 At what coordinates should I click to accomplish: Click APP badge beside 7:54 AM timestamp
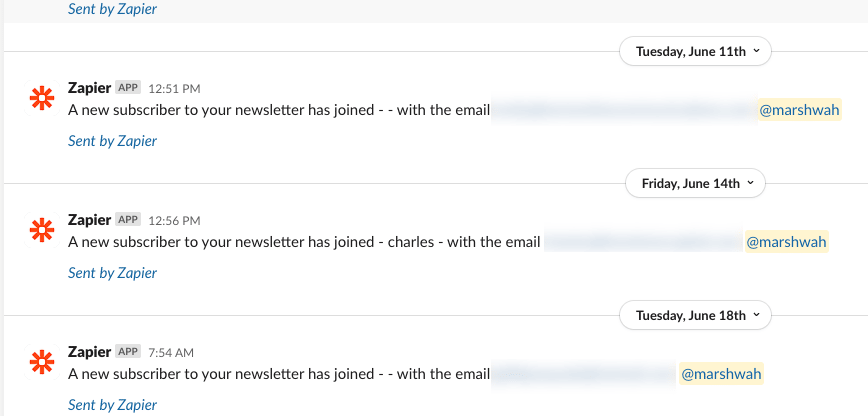(x=128, y=351)
